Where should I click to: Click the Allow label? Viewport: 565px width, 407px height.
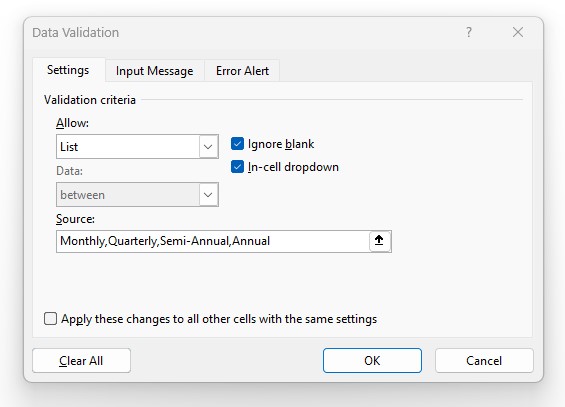click(x=72, y=123)
